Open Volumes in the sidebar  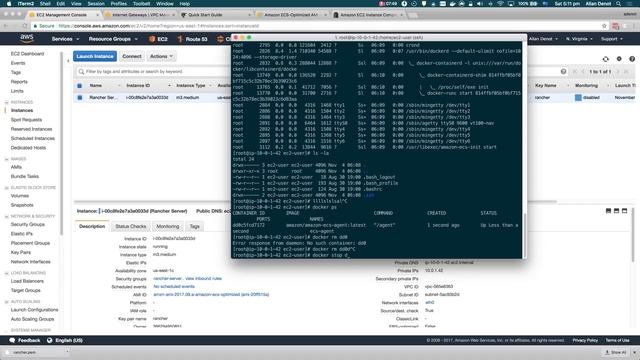(20, 196)
